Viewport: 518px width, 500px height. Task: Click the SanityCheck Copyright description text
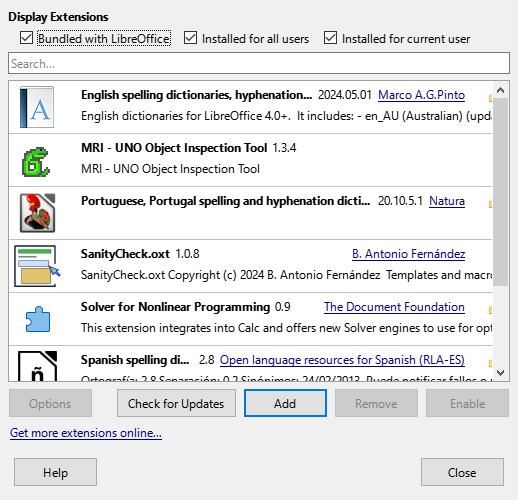pyautogui.click(x=286, y=275)
